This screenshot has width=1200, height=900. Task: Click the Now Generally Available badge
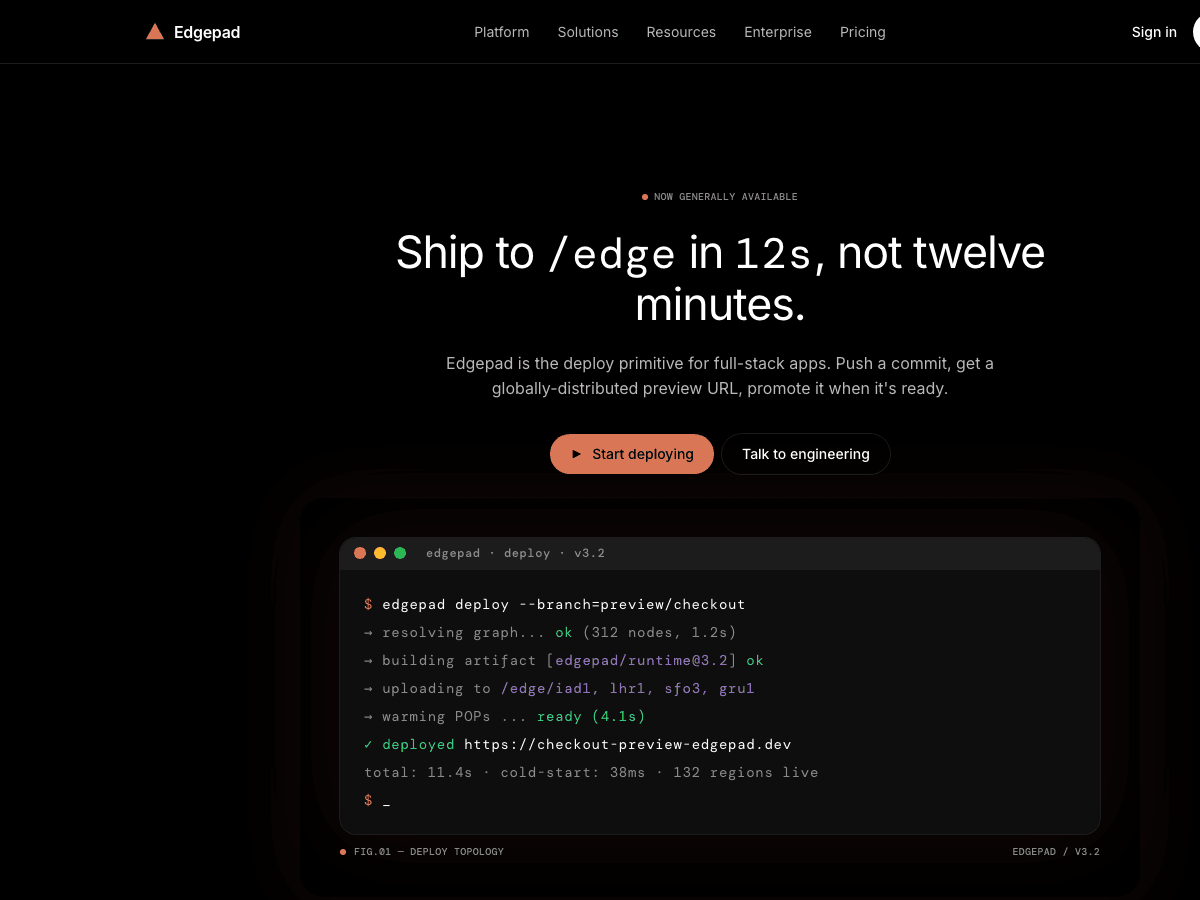point(720,197)
